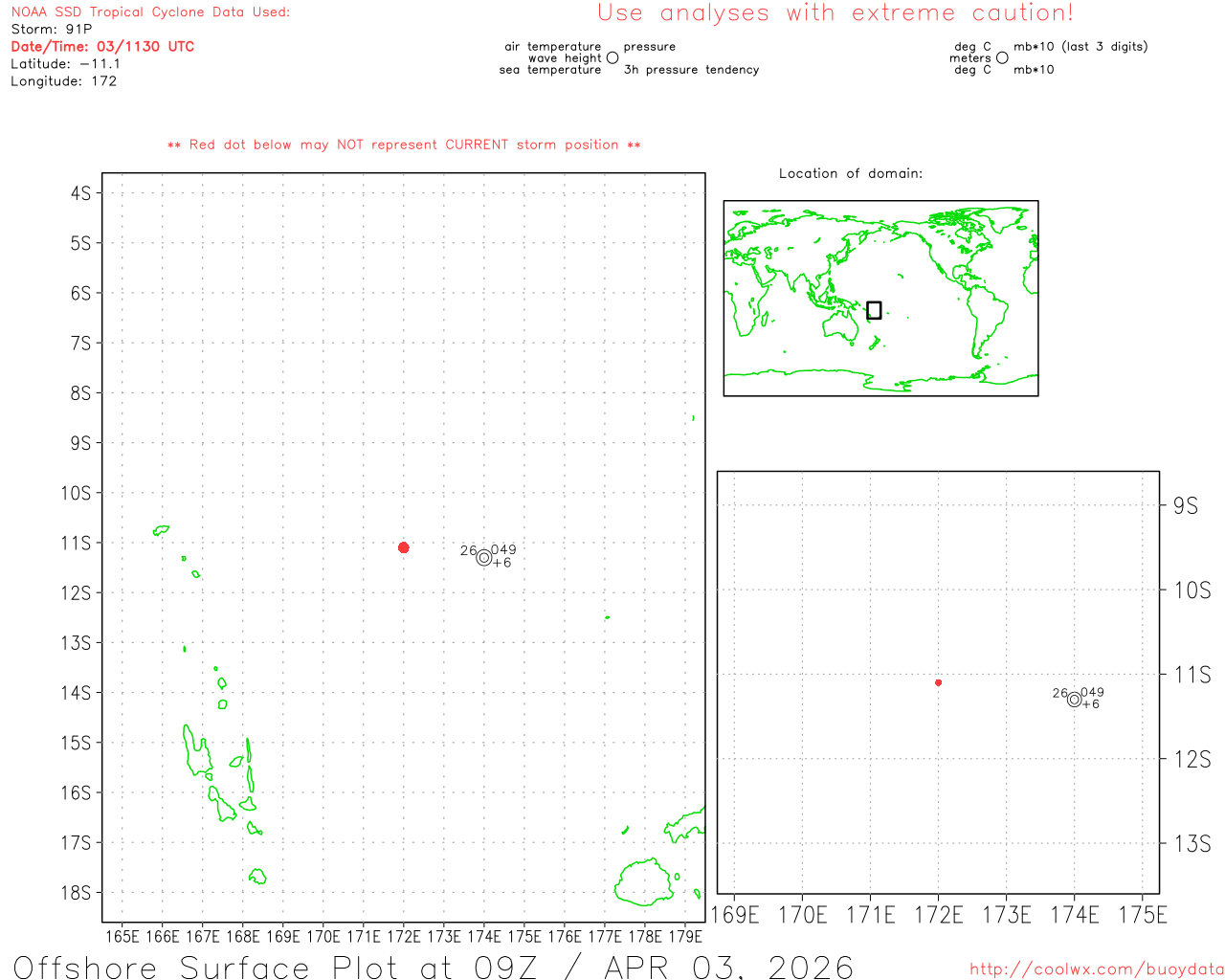Click the 'Date/Time: 03/1130 UTC' line
The width and height of the screenshot is (1225, 980).
tap(102, 47)
